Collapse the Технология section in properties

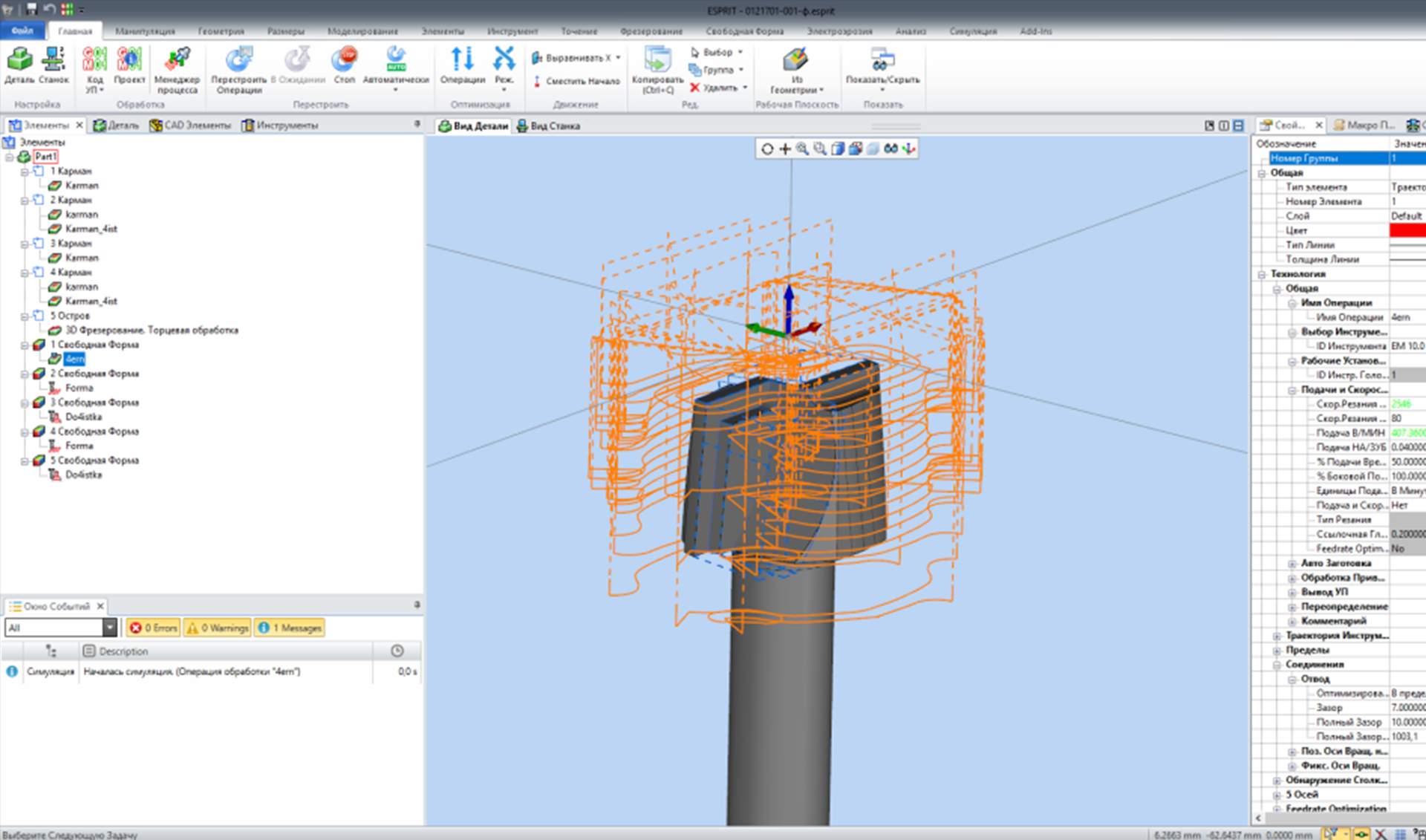[x=1262, y=274]
